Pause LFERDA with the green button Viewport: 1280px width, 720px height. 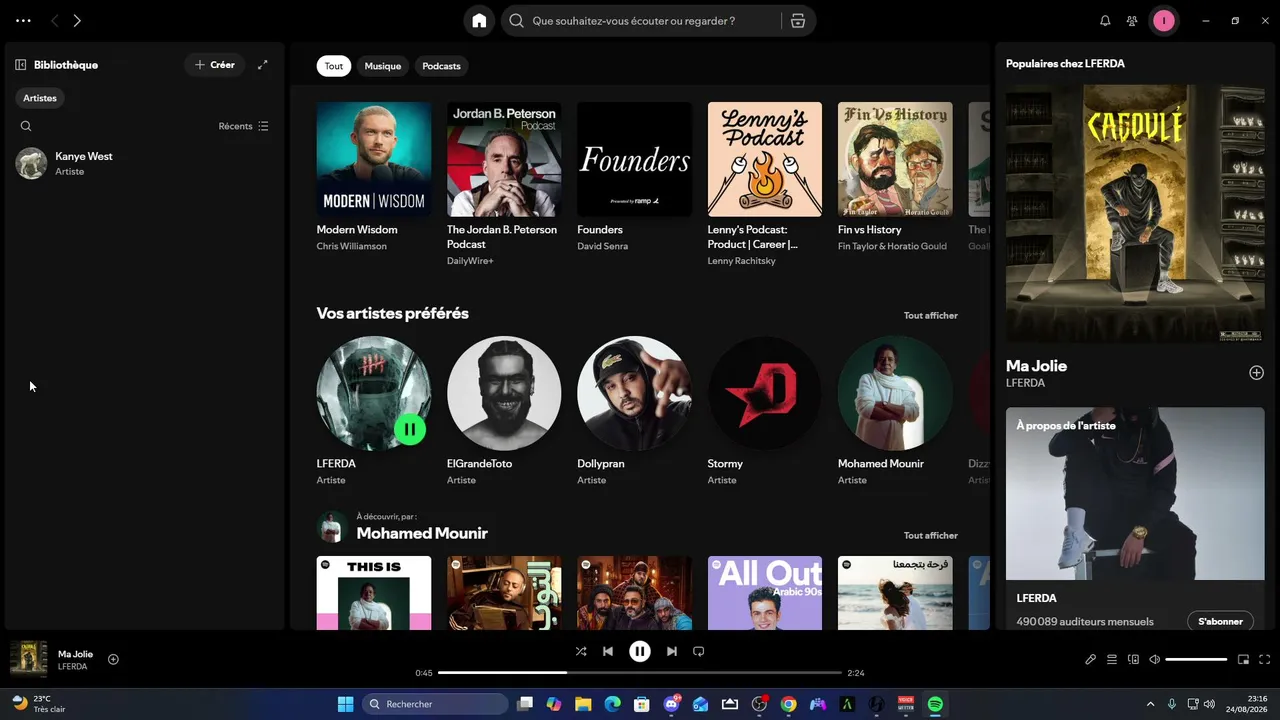click(x=410, y=429)
